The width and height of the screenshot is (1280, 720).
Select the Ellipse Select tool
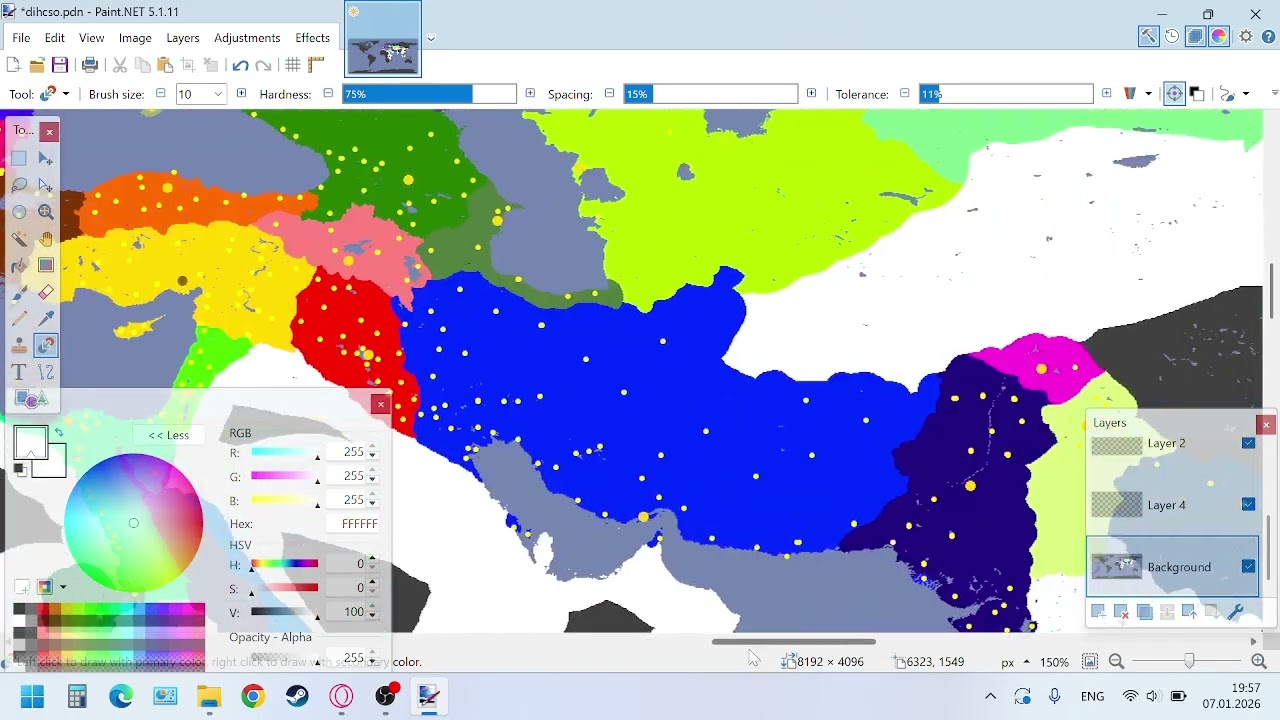coord(19,212)
